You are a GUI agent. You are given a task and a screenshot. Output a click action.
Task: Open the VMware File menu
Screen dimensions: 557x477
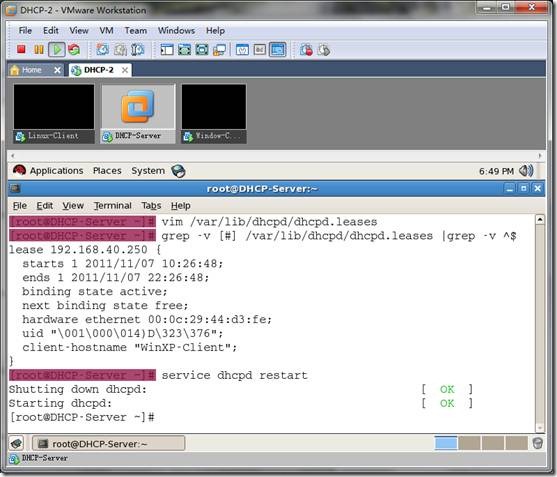pos(25,31)
